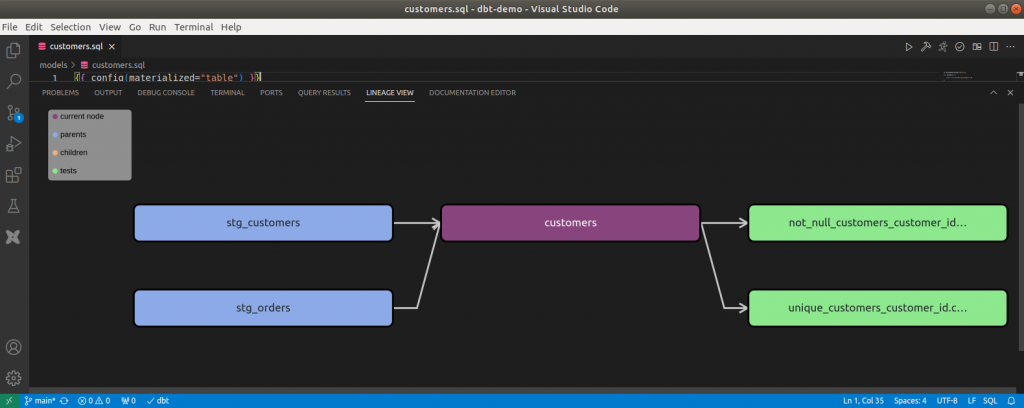Select the LINEAGE VIEW tab
1024x408 pixels.
coord(390,93)
